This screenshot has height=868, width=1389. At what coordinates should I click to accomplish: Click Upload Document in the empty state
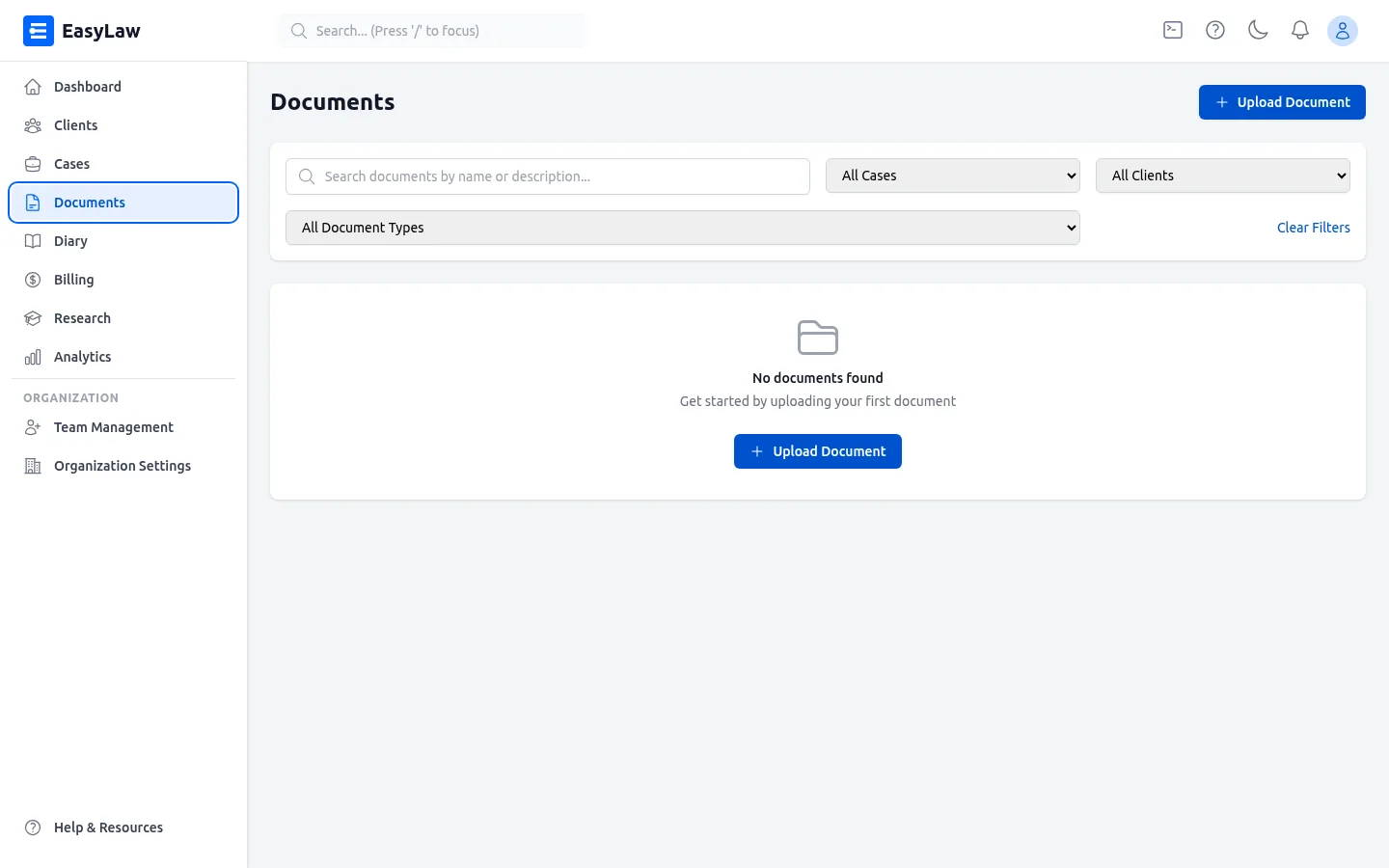(x=817, y=451)
